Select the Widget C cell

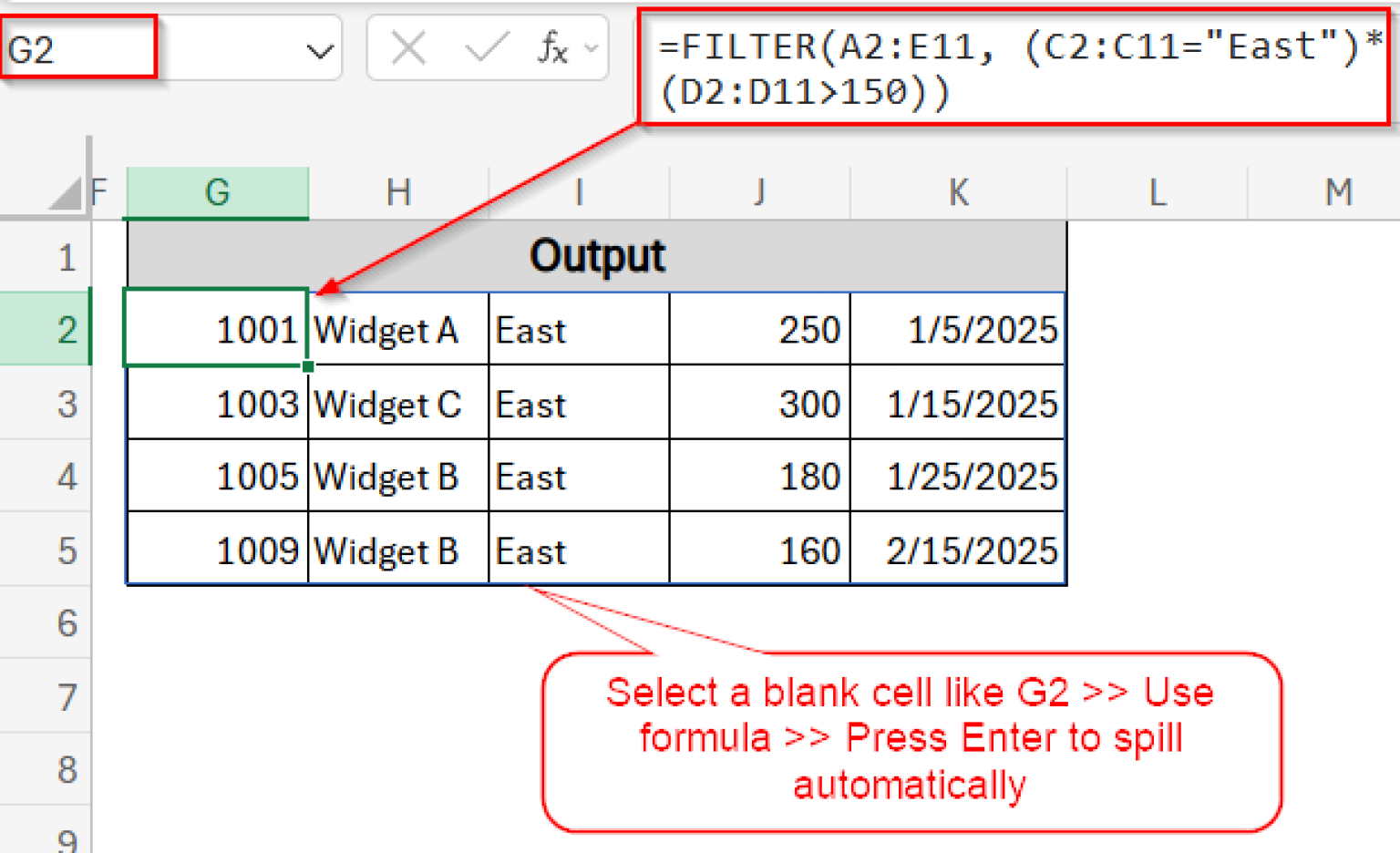(396, 403)
